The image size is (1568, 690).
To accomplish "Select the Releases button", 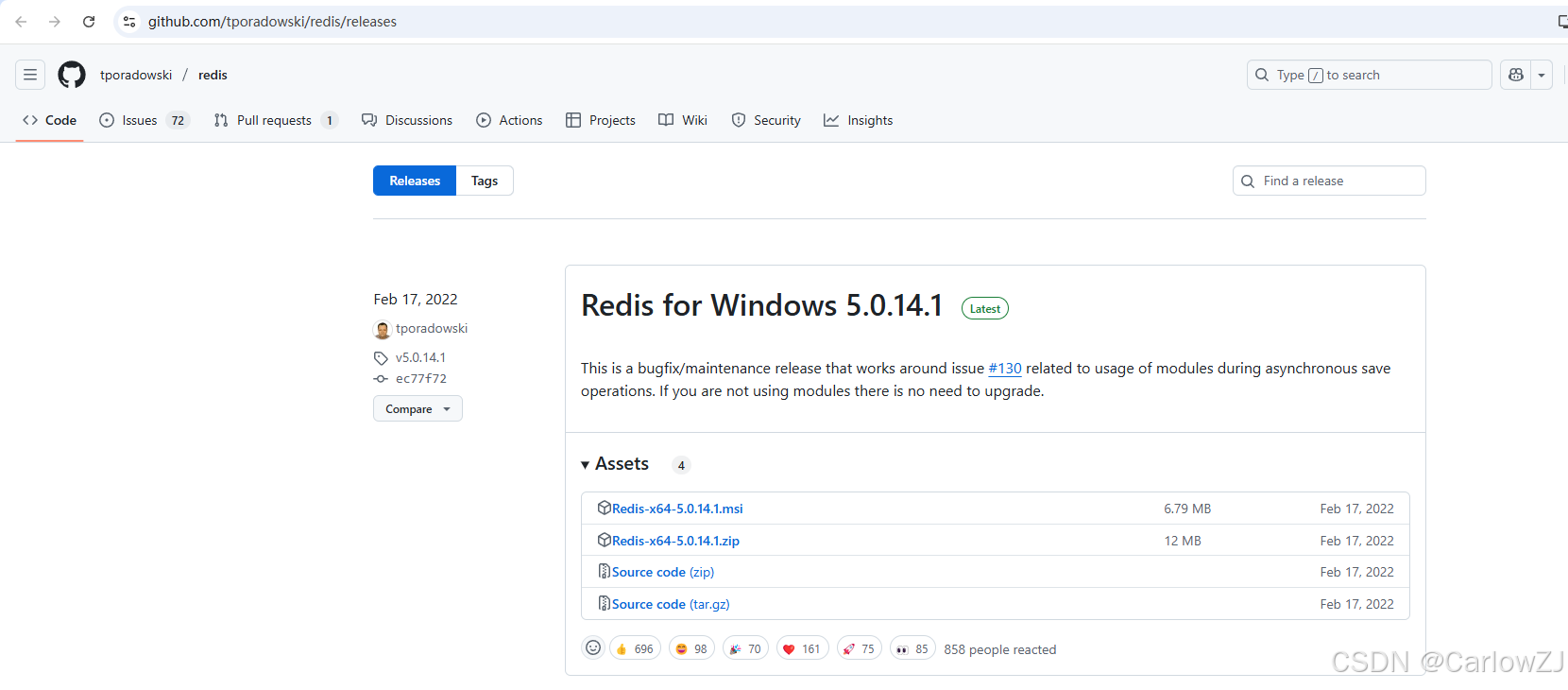I will [415, 181].
